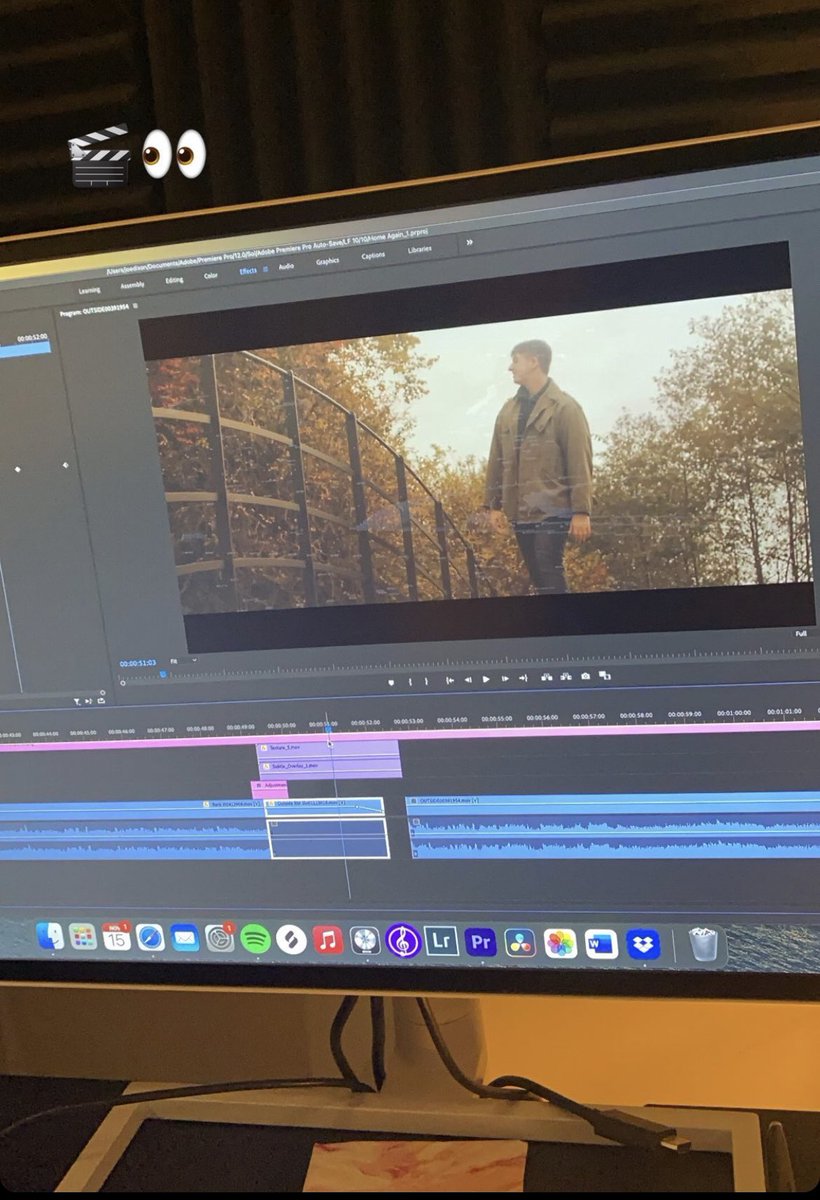Jump to the Out point
This screenshot has width=820, height=1200.
coord(523,679)
